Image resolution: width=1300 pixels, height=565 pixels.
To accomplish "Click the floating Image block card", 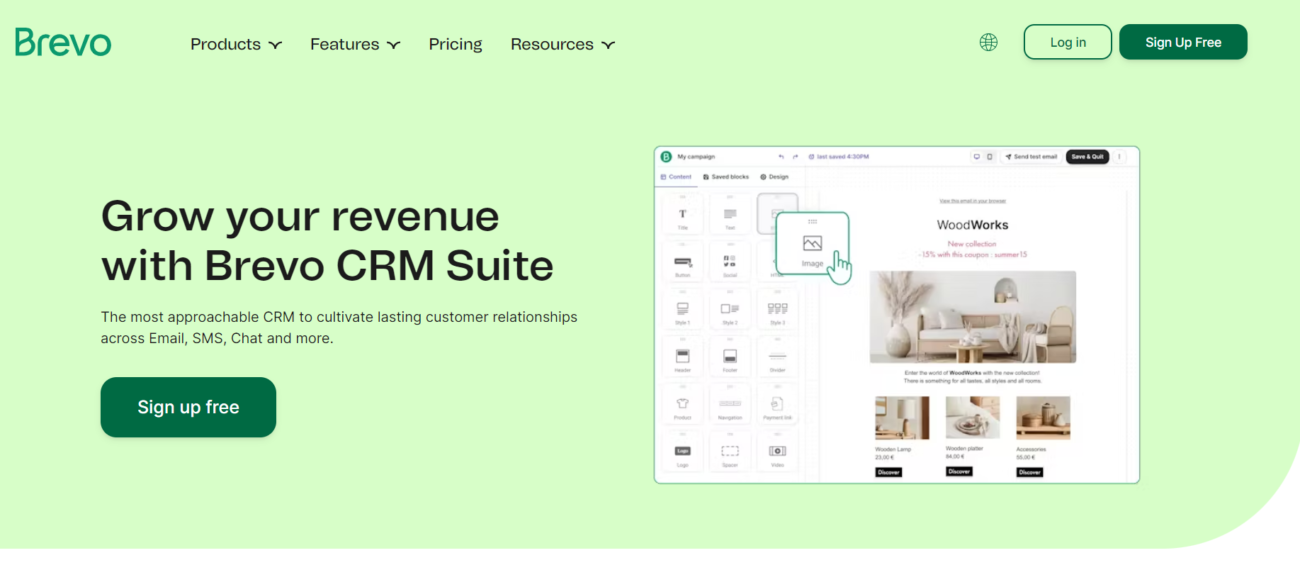I will [812, 244].
